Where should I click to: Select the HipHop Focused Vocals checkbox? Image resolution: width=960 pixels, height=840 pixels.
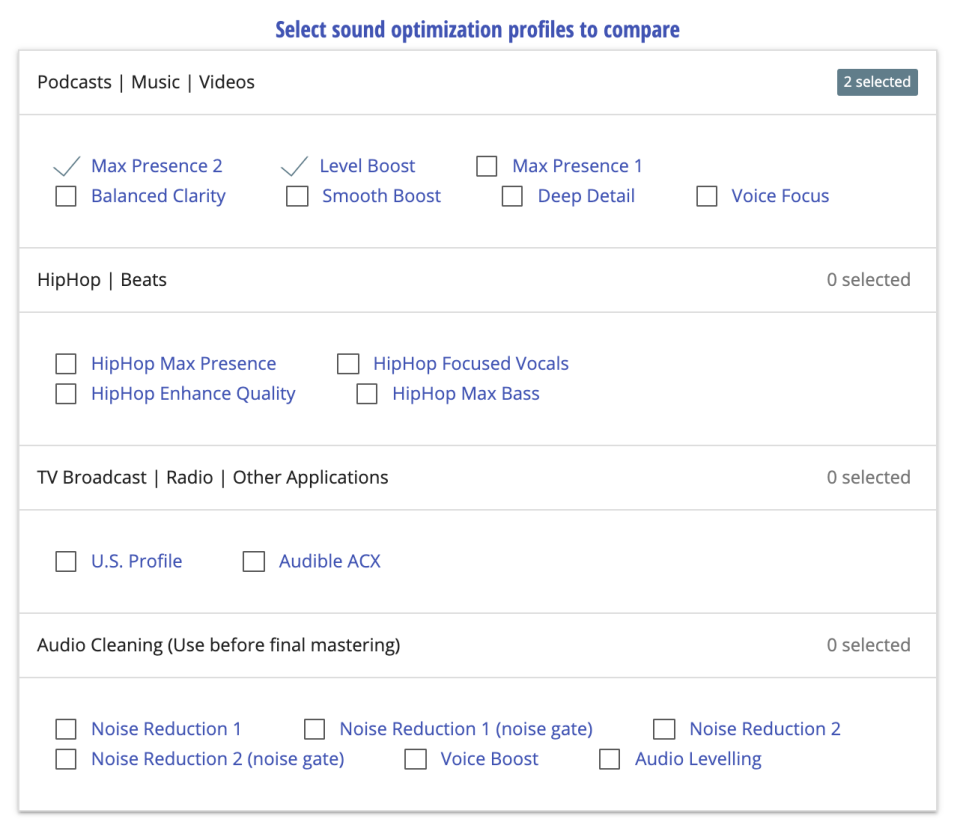point(348,364)
